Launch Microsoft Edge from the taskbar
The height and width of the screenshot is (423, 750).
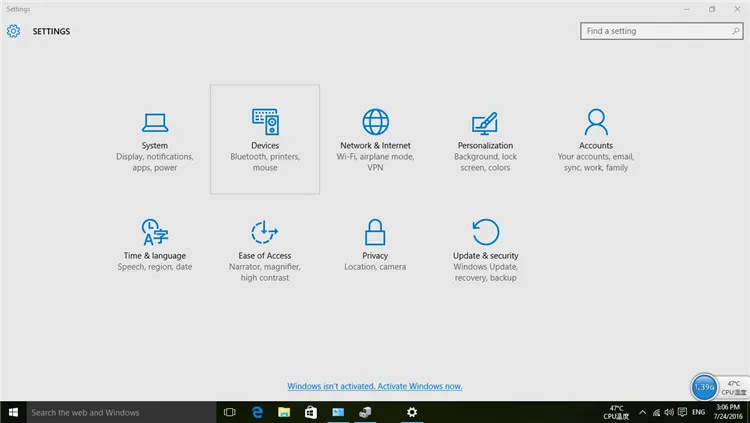coord(257,412)
